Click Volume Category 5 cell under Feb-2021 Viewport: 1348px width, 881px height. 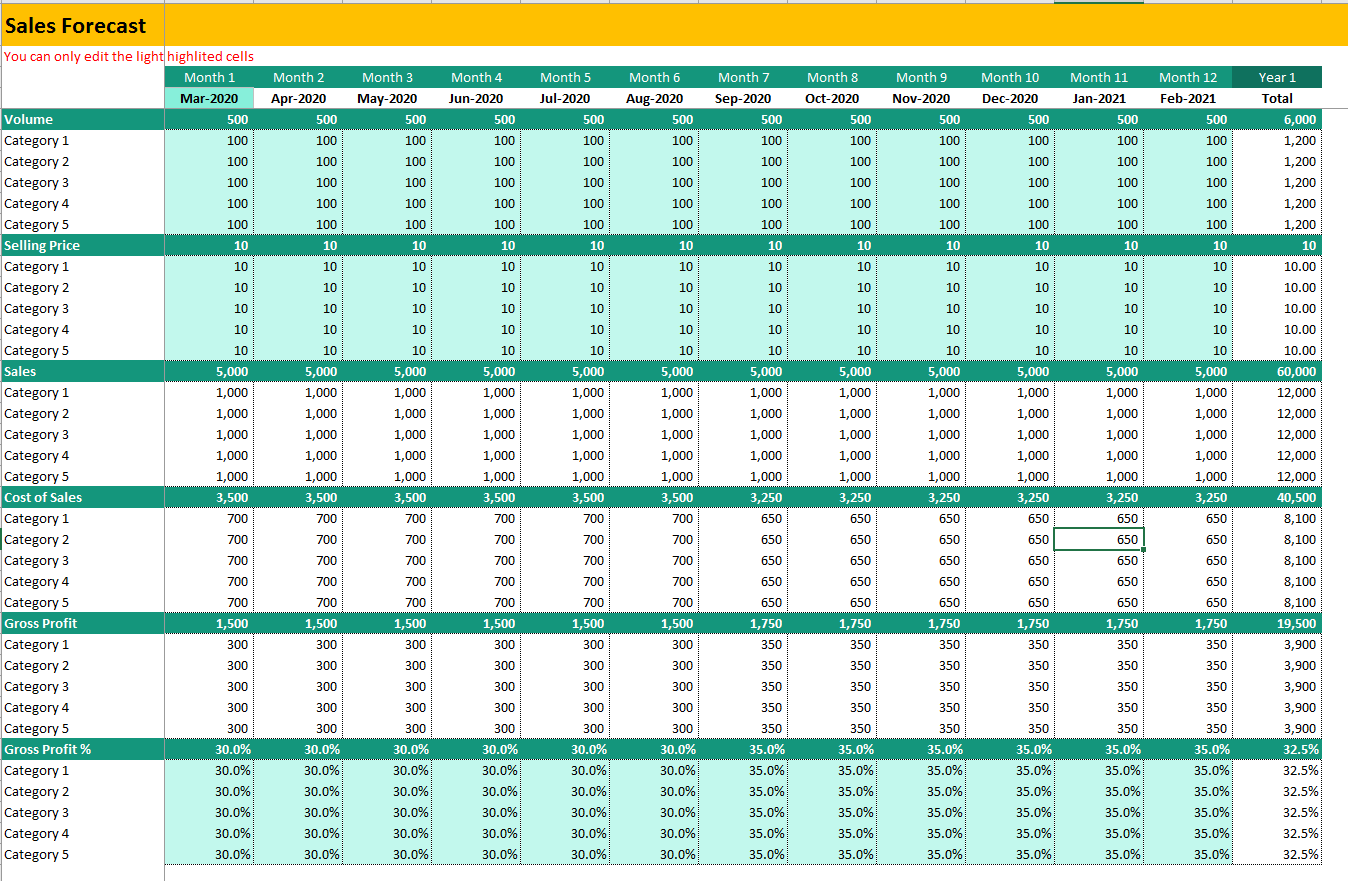(1188, 224)
